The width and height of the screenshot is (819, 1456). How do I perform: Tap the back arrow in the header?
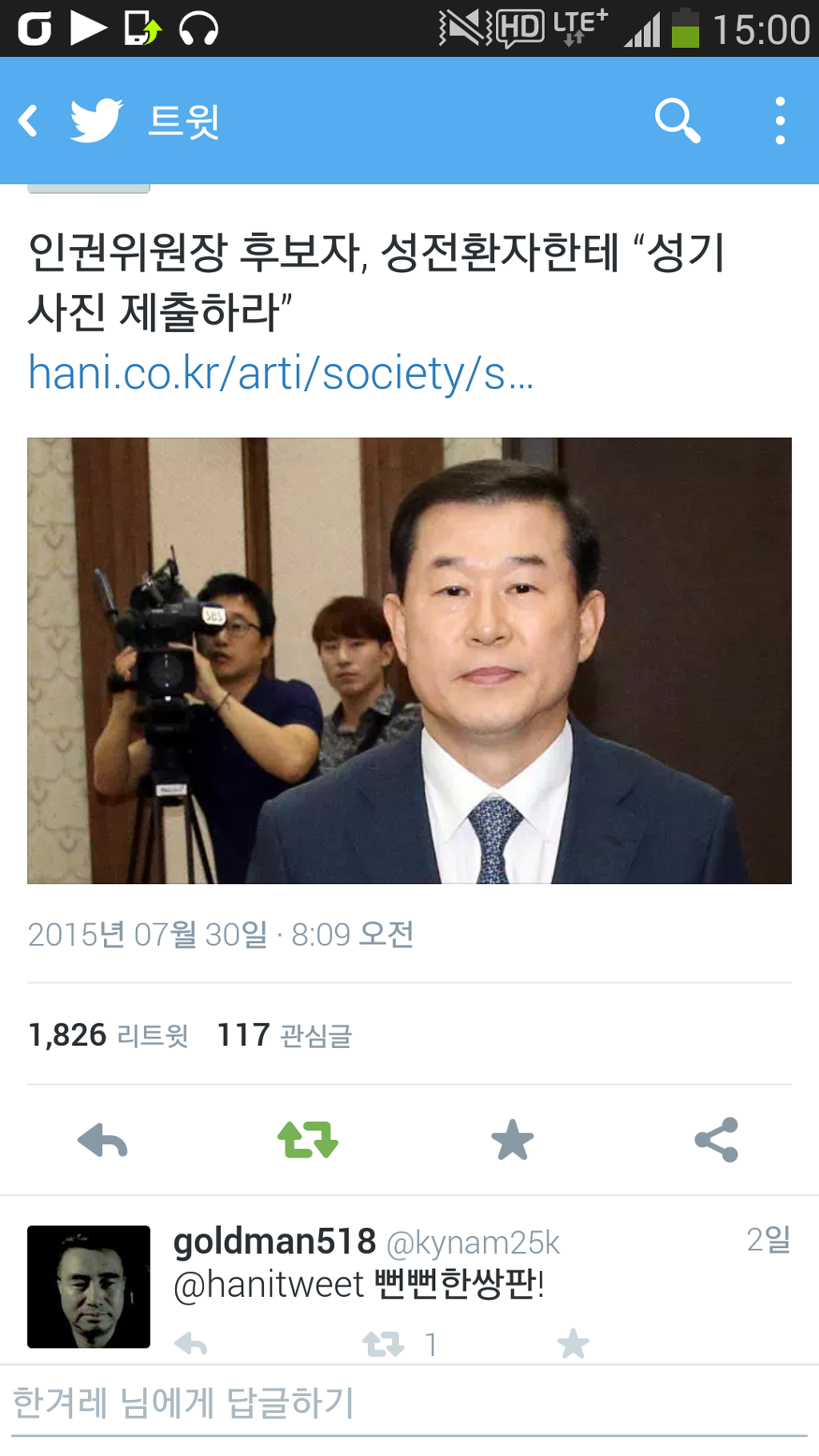(x=29, y=122)
